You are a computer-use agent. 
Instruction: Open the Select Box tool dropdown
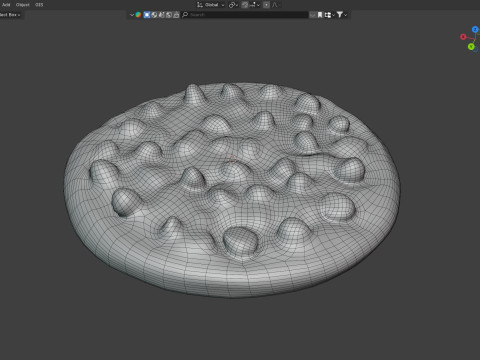(x=11, y=15)
